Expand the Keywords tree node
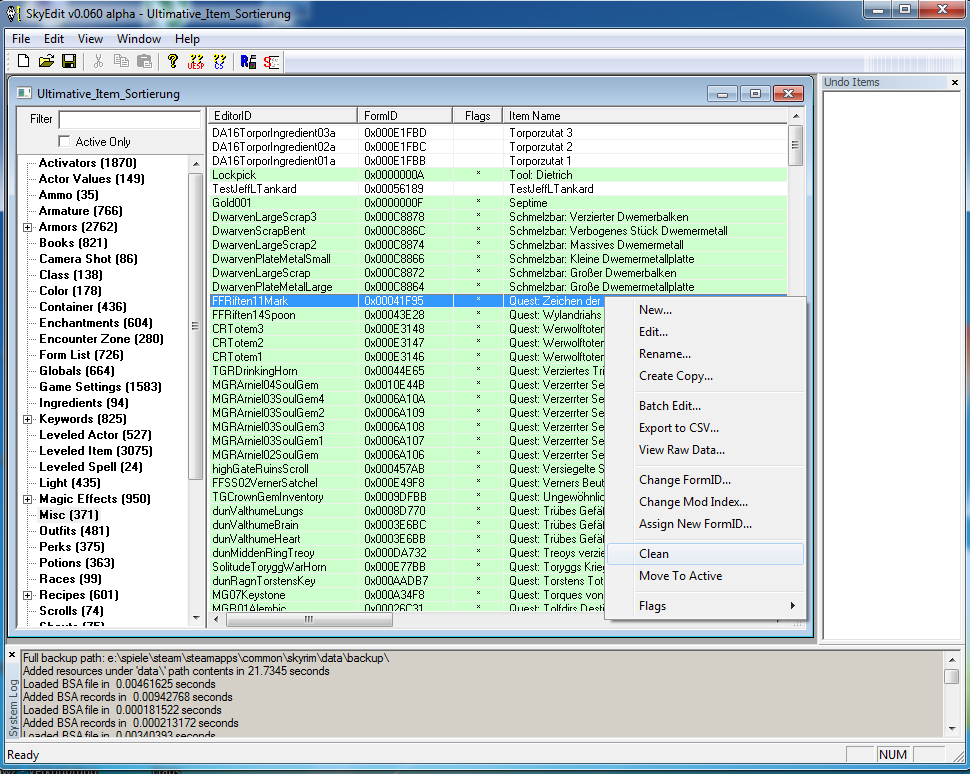This screenshot has width=970, height=774. tap(28, 419)
